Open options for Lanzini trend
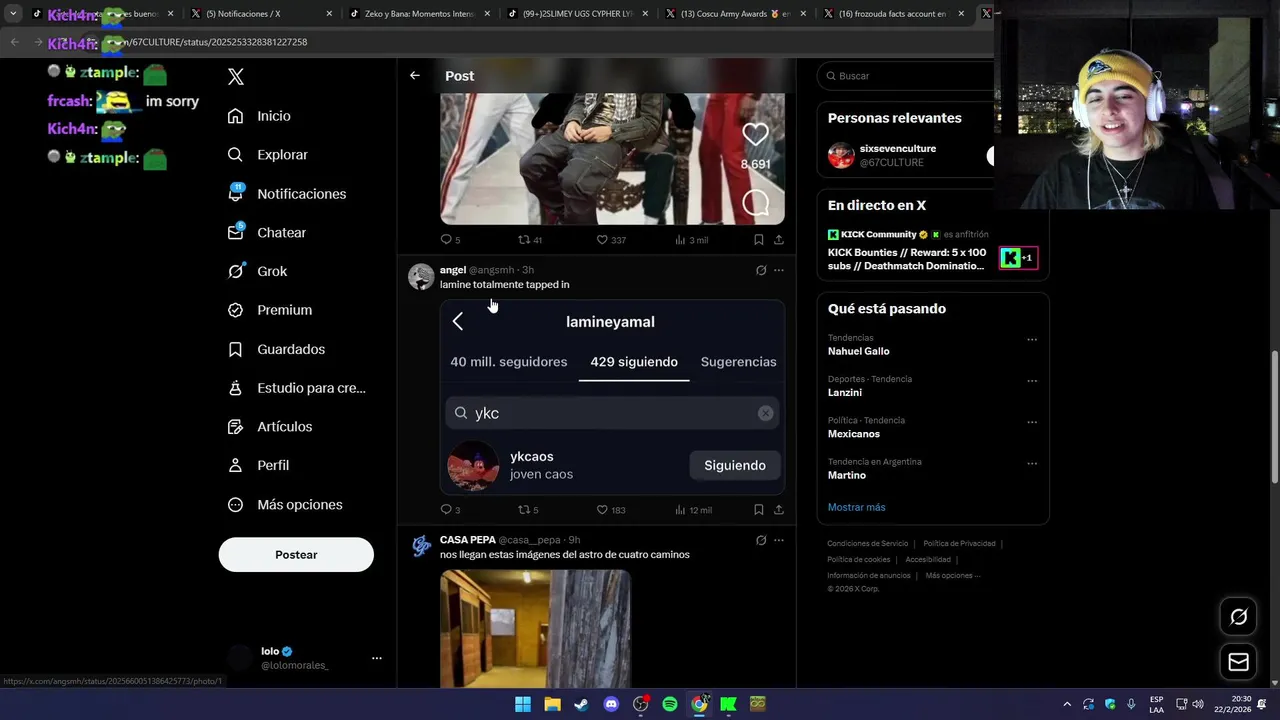1280x720 pixels. [1032, 380]
